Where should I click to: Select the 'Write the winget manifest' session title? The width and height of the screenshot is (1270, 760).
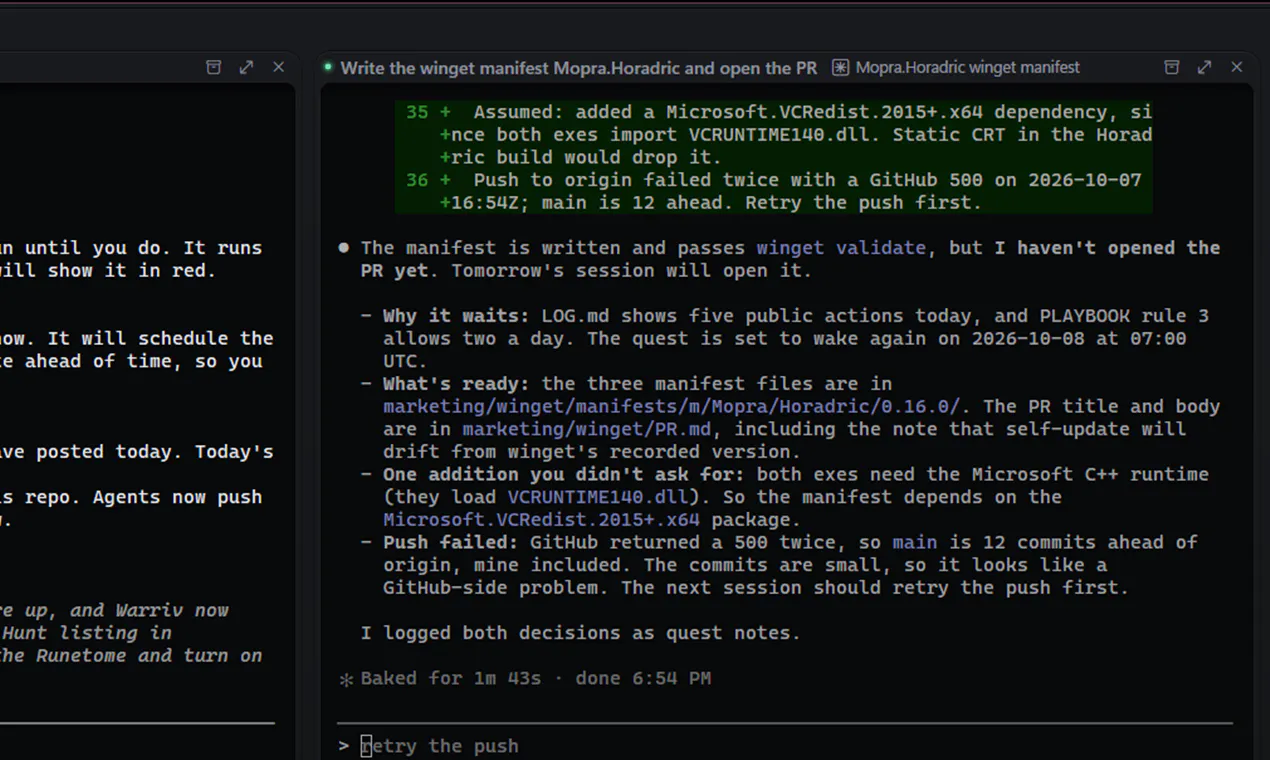(x=579, y=68)
